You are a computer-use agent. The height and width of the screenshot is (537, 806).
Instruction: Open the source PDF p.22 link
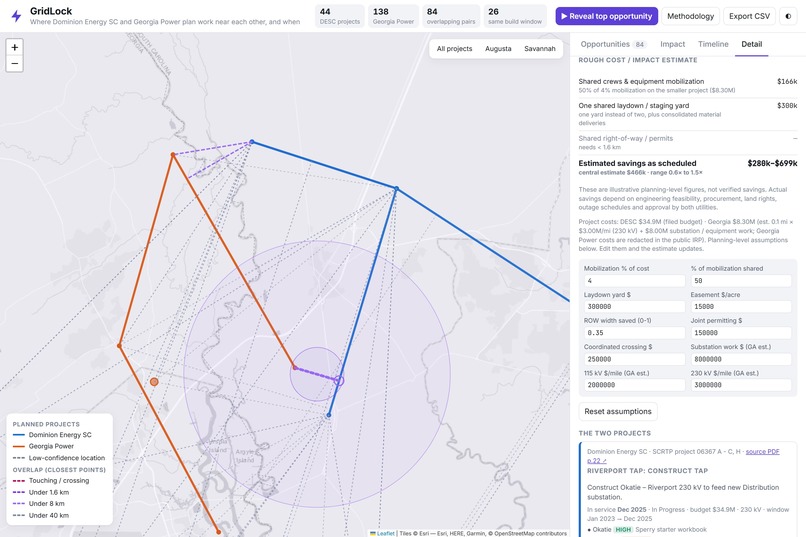(x=763, y=452)
